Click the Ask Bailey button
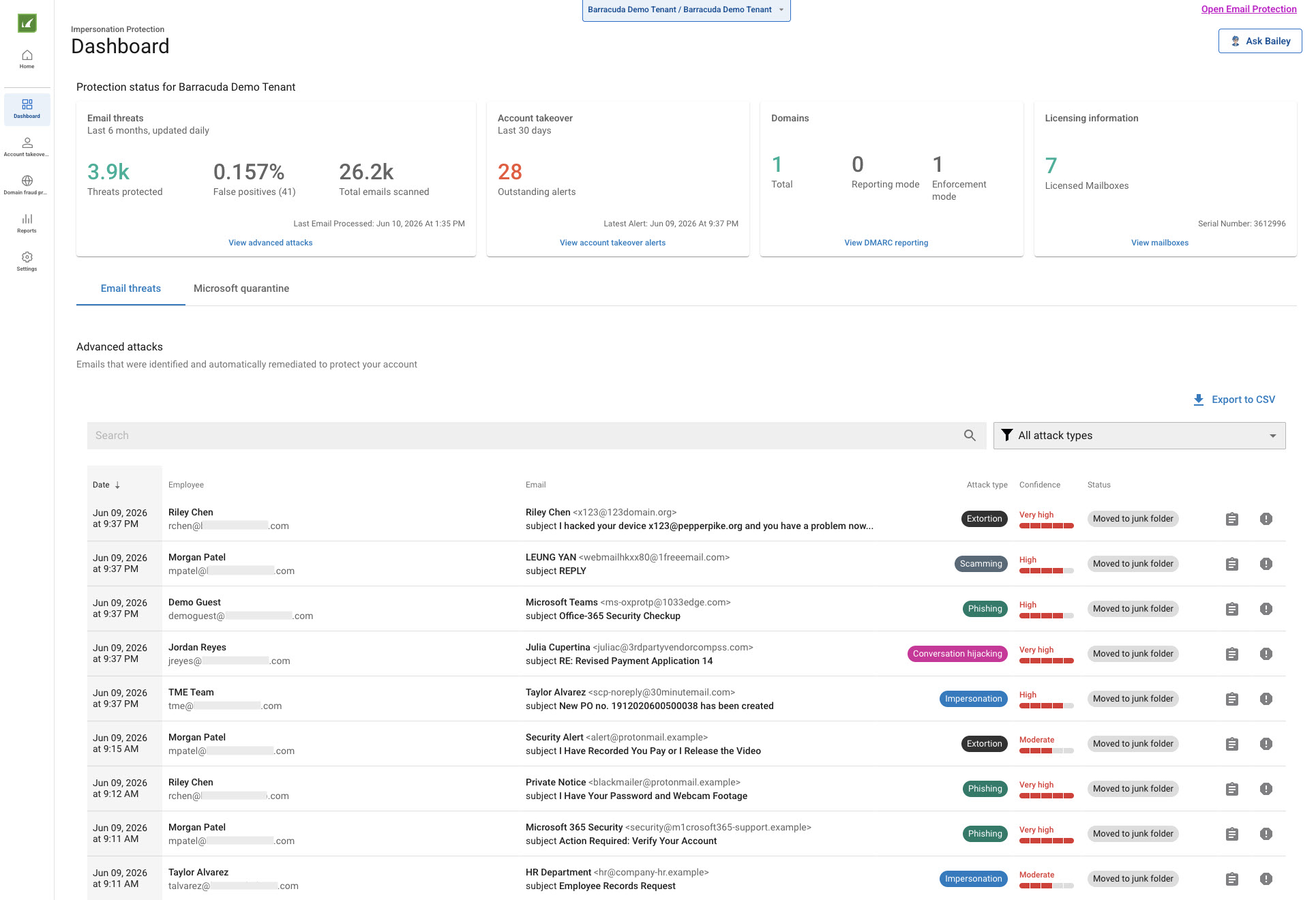This screenshot has height=900, width=1316. tap(1260, 41)
